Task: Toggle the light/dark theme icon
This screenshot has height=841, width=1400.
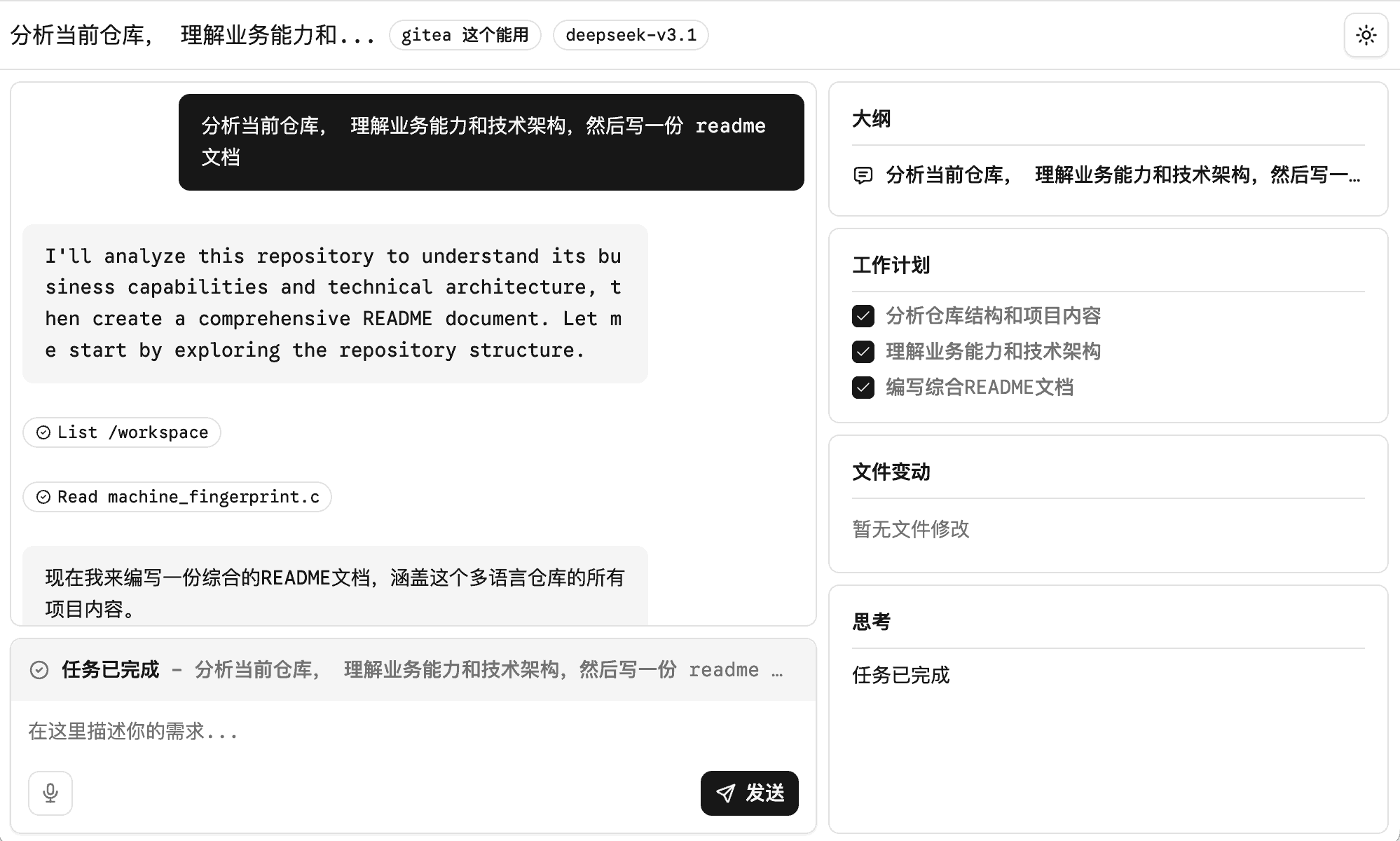Action: click(x=1365, y=34)
